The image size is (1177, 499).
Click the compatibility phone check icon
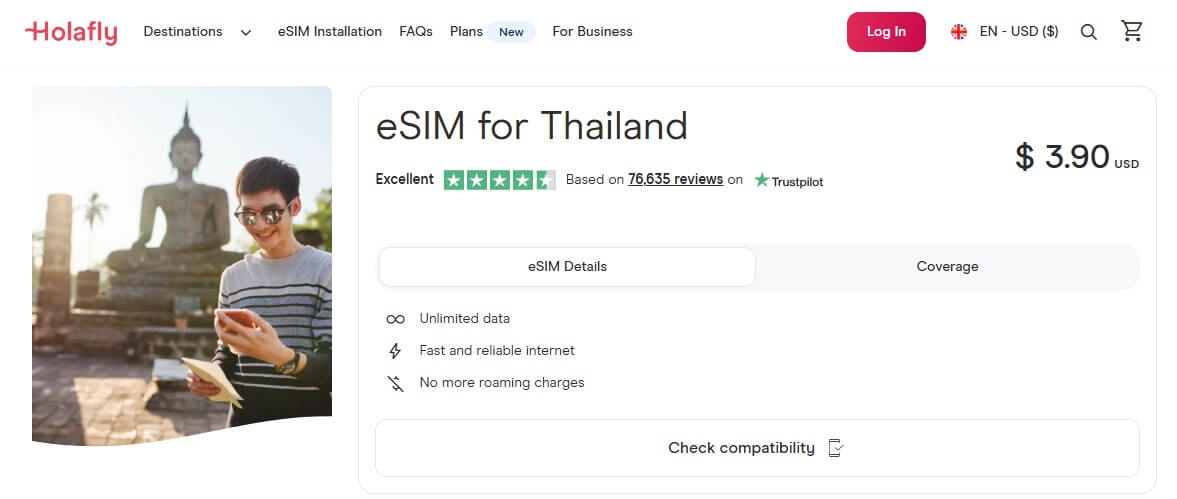pyautogui.click(x=836, y=448)
